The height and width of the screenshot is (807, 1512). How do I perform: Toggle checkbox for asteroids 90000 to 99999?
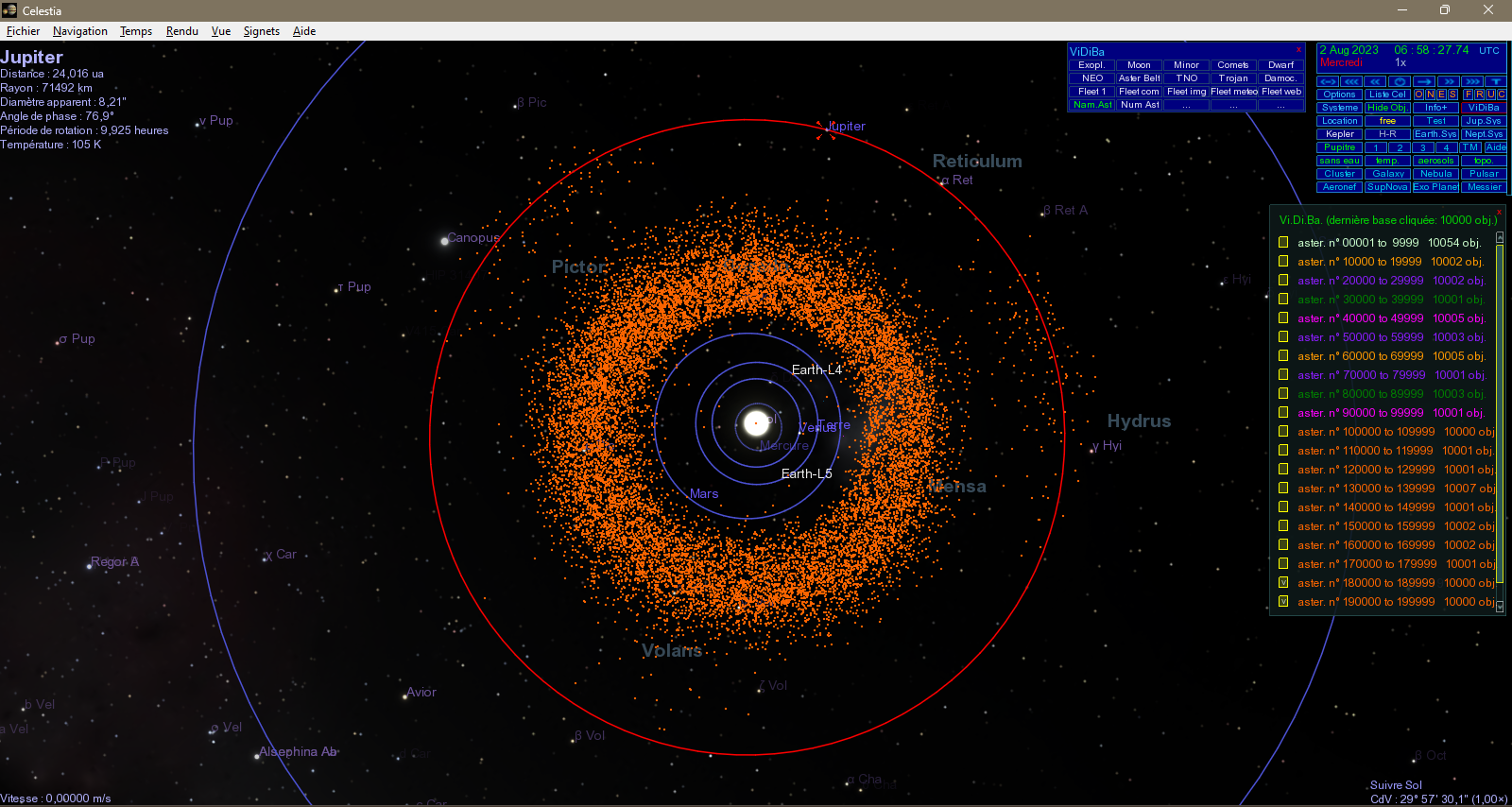[x=1283, y=412]
